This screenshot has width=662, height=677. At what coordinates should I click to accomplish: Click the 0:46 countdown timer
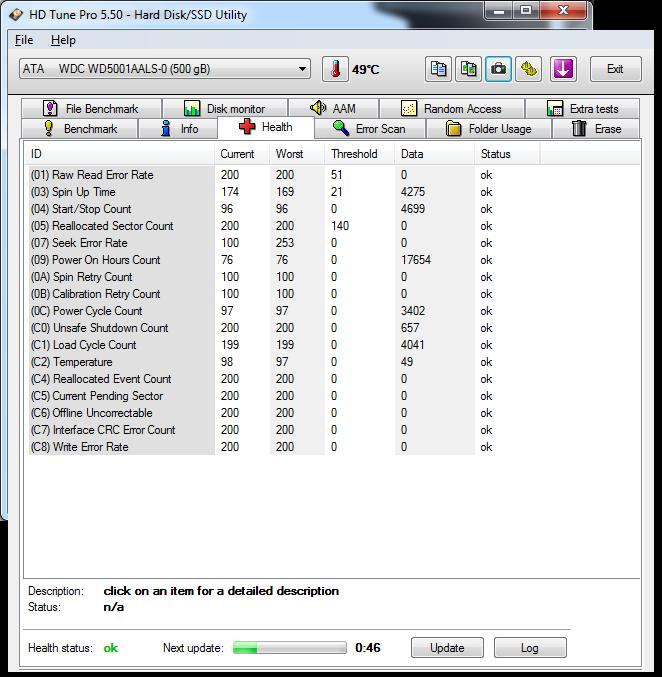pyautogui.click(x=368, y=648)
